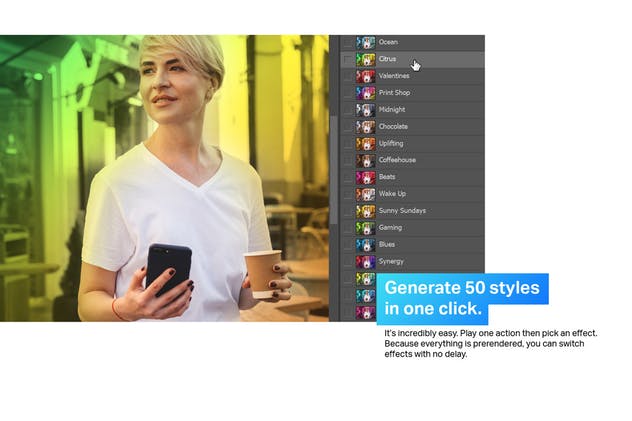Click the Valentines layer thumbnail icon
632x421 pixels.
point(366,76)
